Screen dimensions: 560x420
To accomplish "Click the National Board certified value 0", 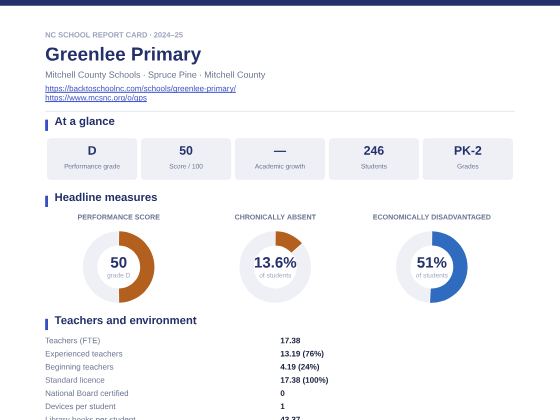I will coord(282,393).
